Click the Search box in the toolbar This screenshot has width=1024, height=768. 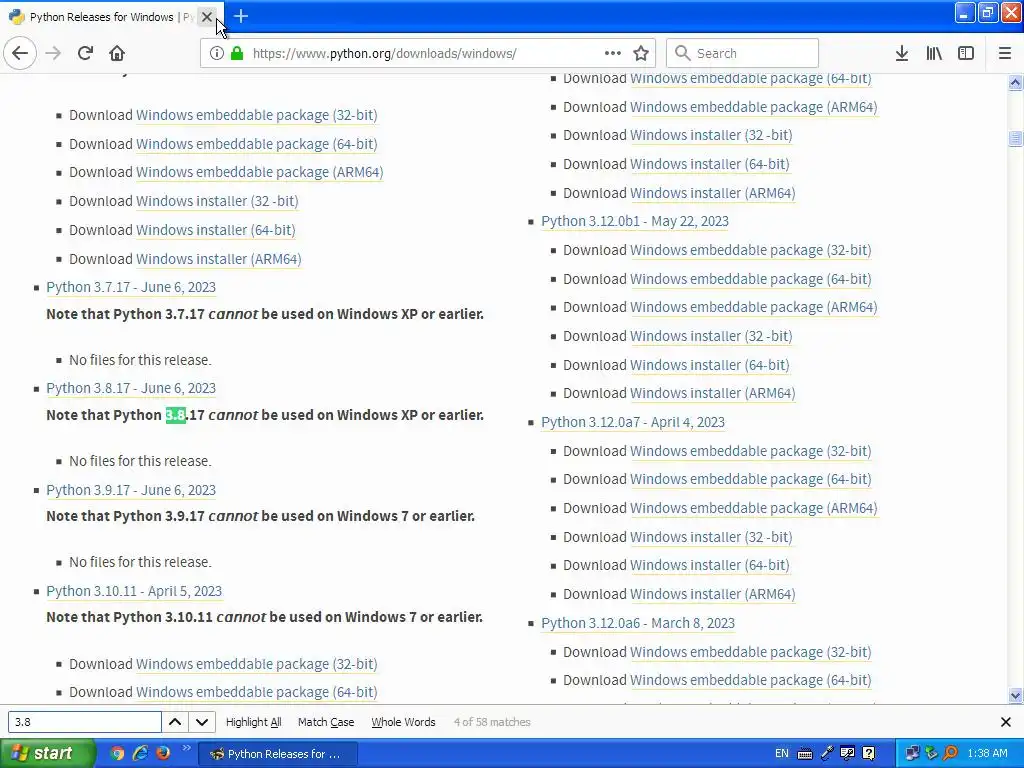coord(742,53)
